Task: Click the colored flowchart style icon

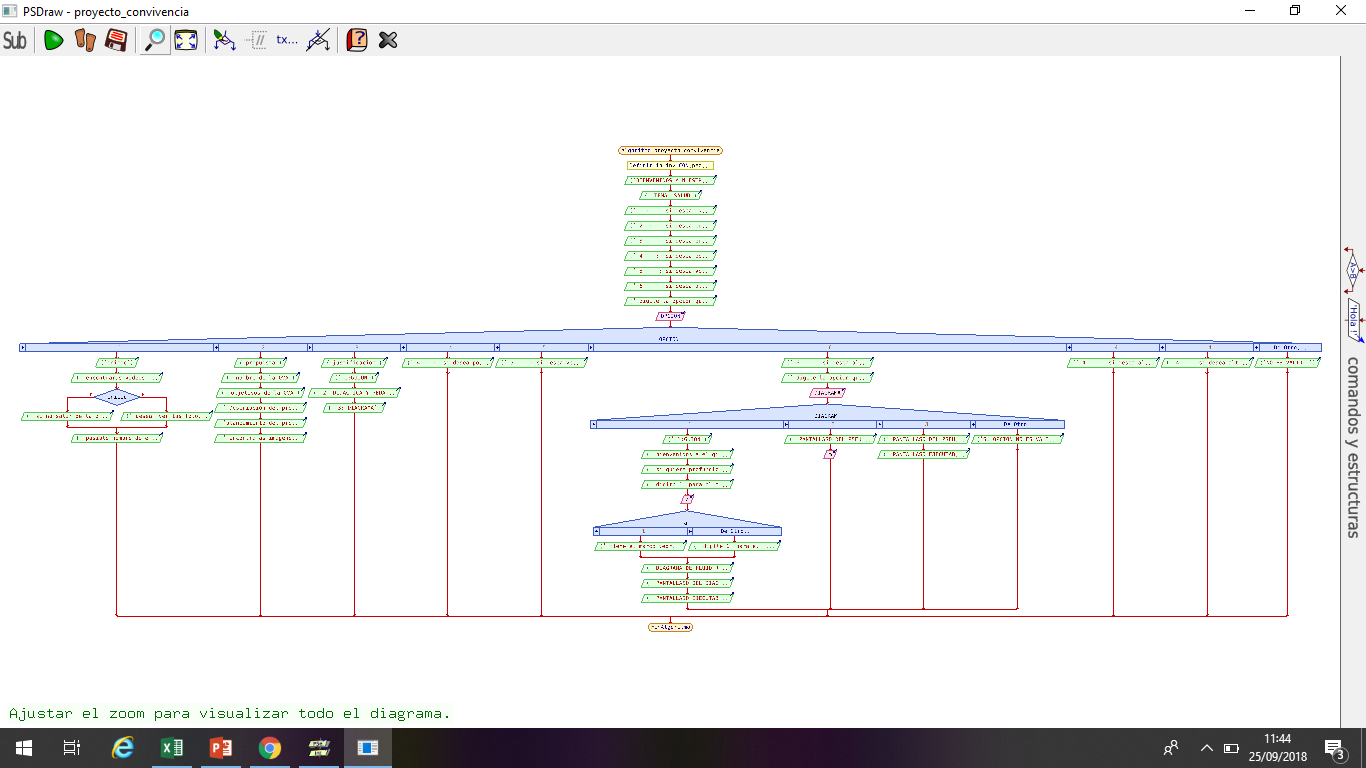Action: click(225, 40)
